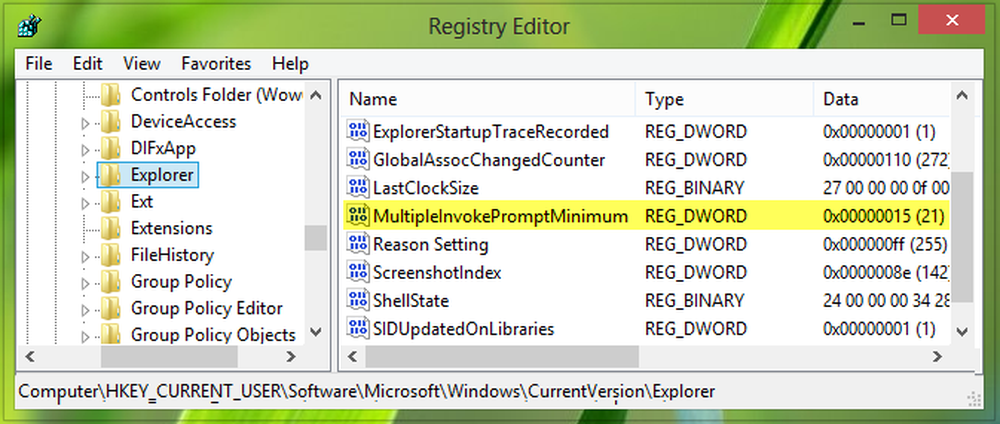Open the File menu
This screenshot has height=424, width=1000.
point(39,64)
